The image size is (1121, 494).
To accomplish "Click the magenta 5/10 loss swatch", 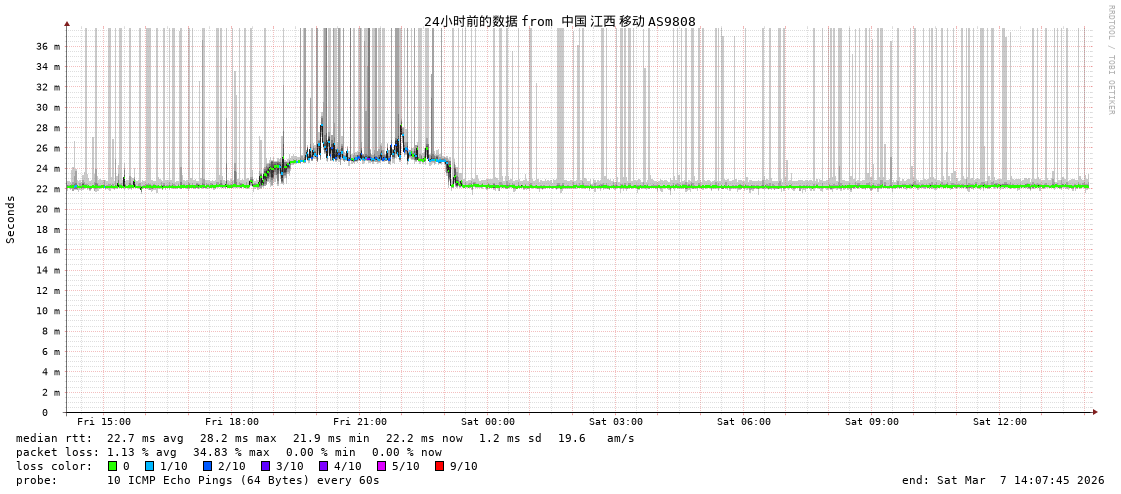I will click(381, 466).
